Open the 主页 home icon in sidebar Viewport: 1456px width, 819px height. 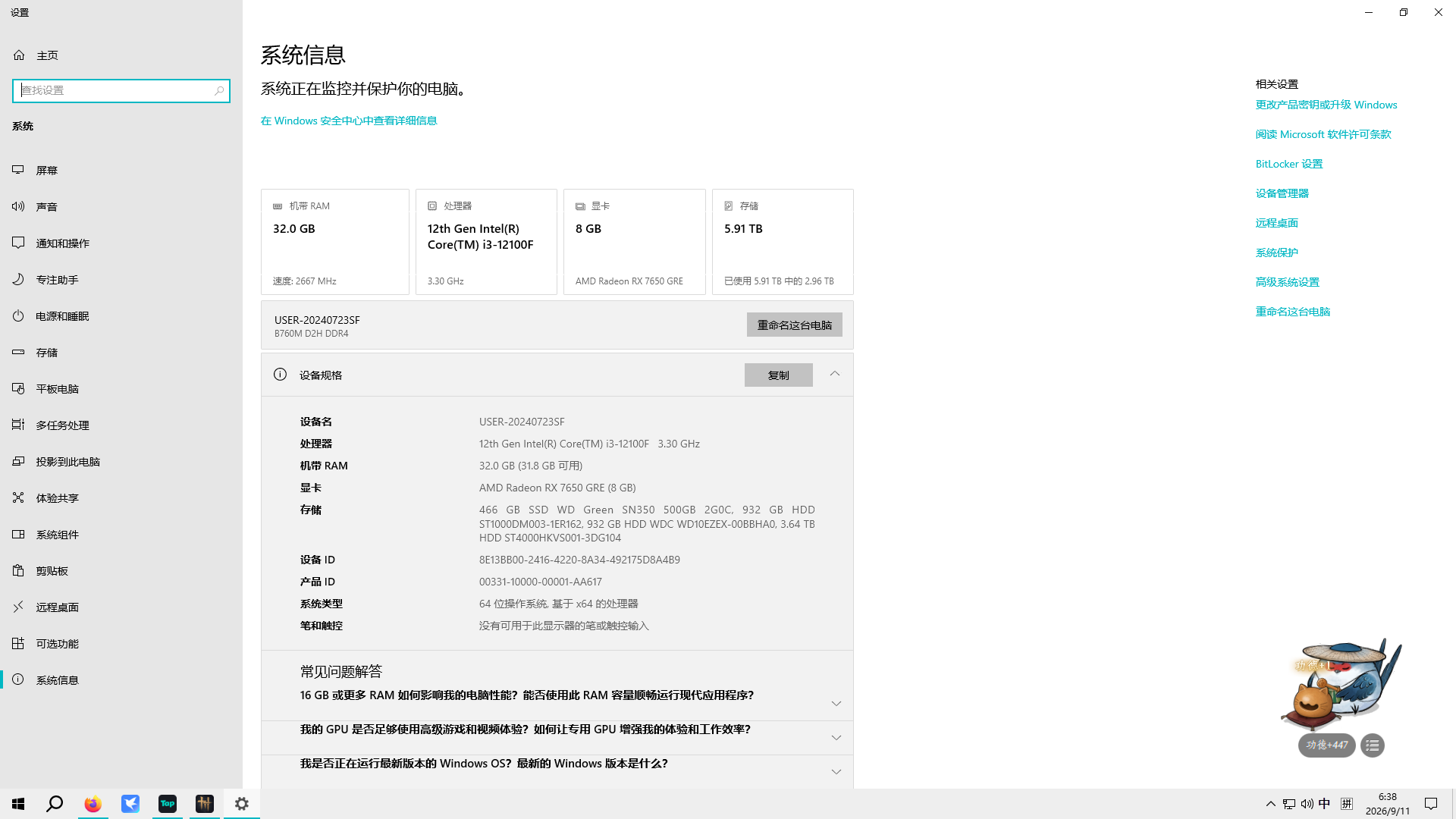point(19,55)
